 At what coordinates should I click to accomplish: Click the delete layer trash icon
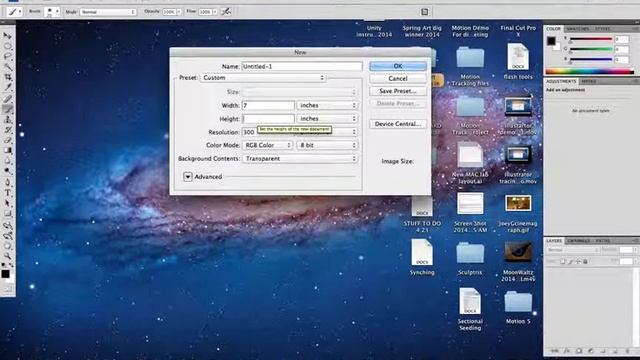[x=627, y=351]
